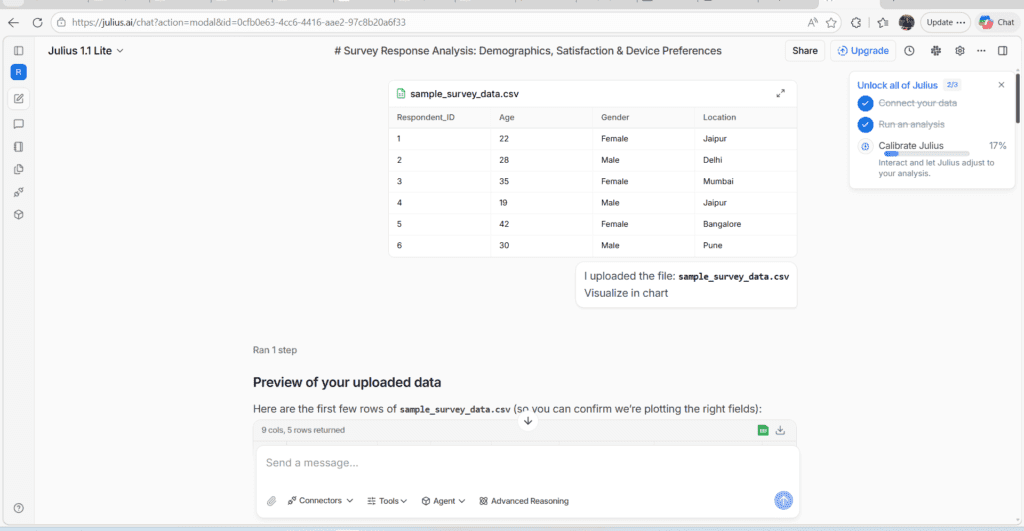1024x531 pixels.
Task: Open read aloud icon in address bar
Action: pyautogui.click(x=812, y=22)
